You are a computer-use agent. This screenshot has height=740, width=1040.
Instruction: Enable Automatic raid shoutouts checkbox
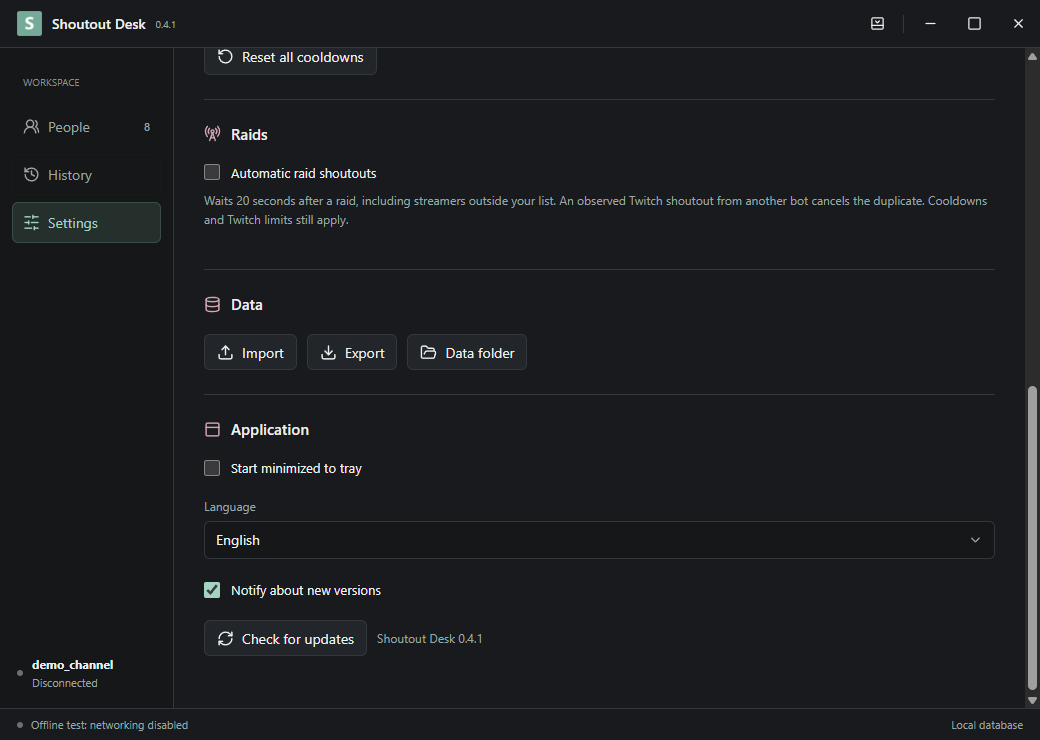(x=212, y=172)
